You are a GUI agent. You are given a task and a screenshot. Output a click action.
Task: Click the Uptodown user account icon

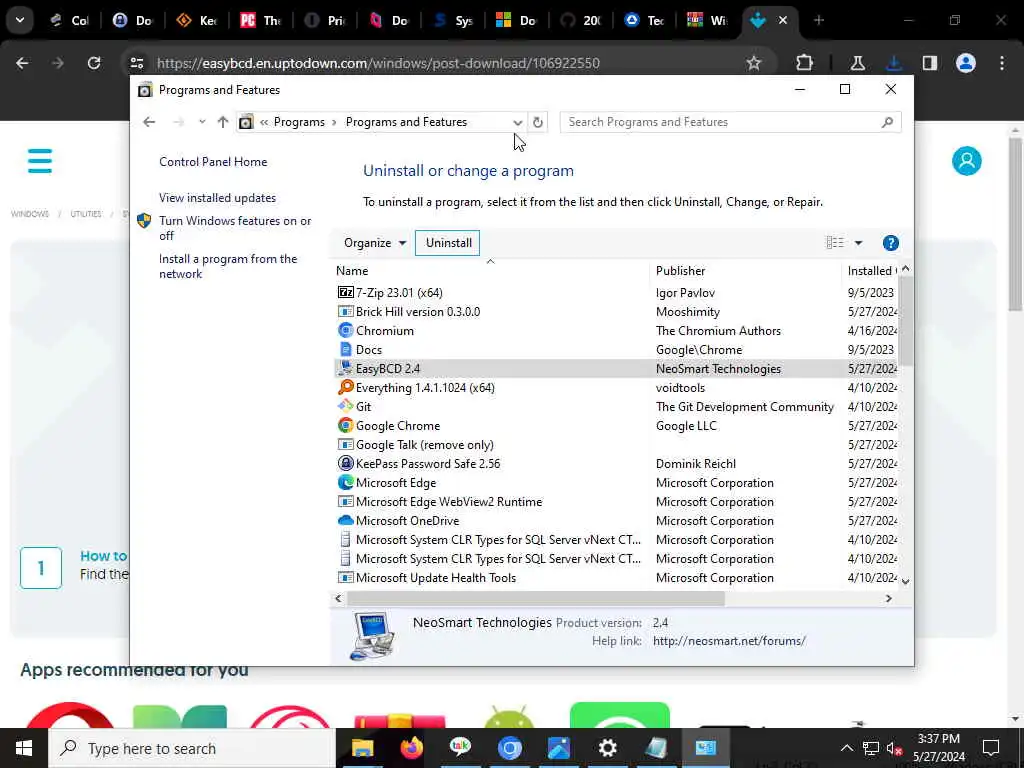pyautogui.click(x=967, y=161)
